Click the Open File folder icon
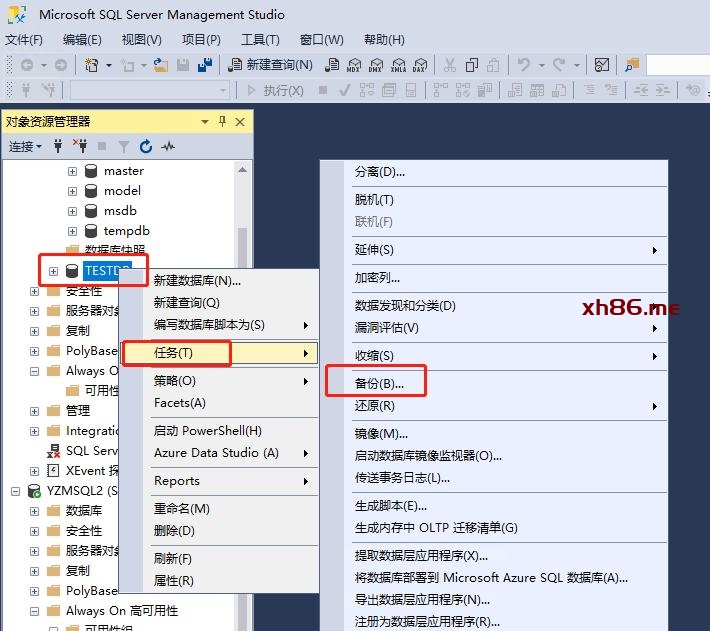The image size is (710, 631). pyautogui.click(x=160, y=65)
